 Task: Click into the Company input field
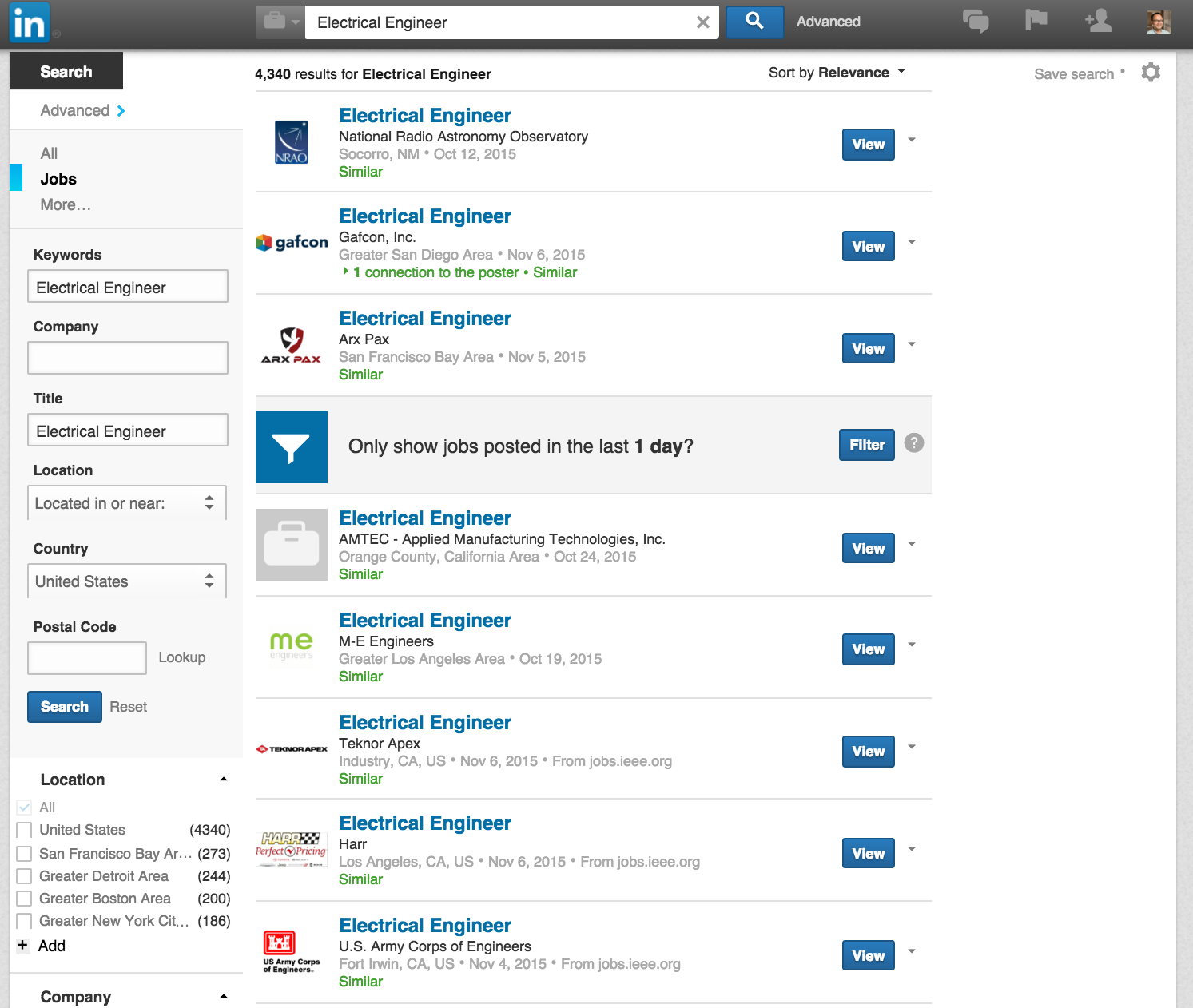click(128, 358)
